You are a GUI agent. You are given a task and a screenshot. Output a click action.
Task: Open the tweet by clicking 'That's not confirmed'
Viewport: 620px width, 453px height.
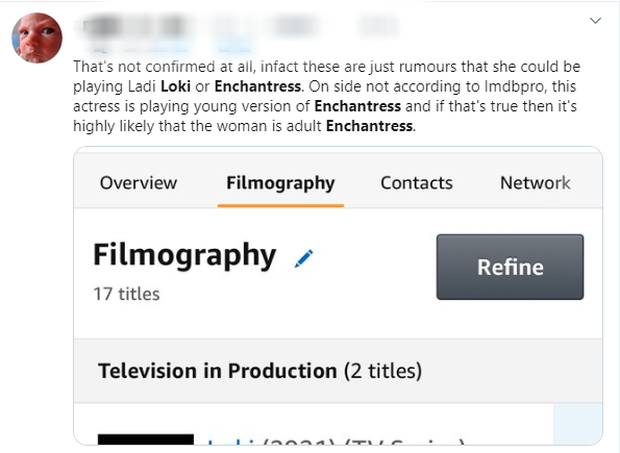tap(130, 67)
